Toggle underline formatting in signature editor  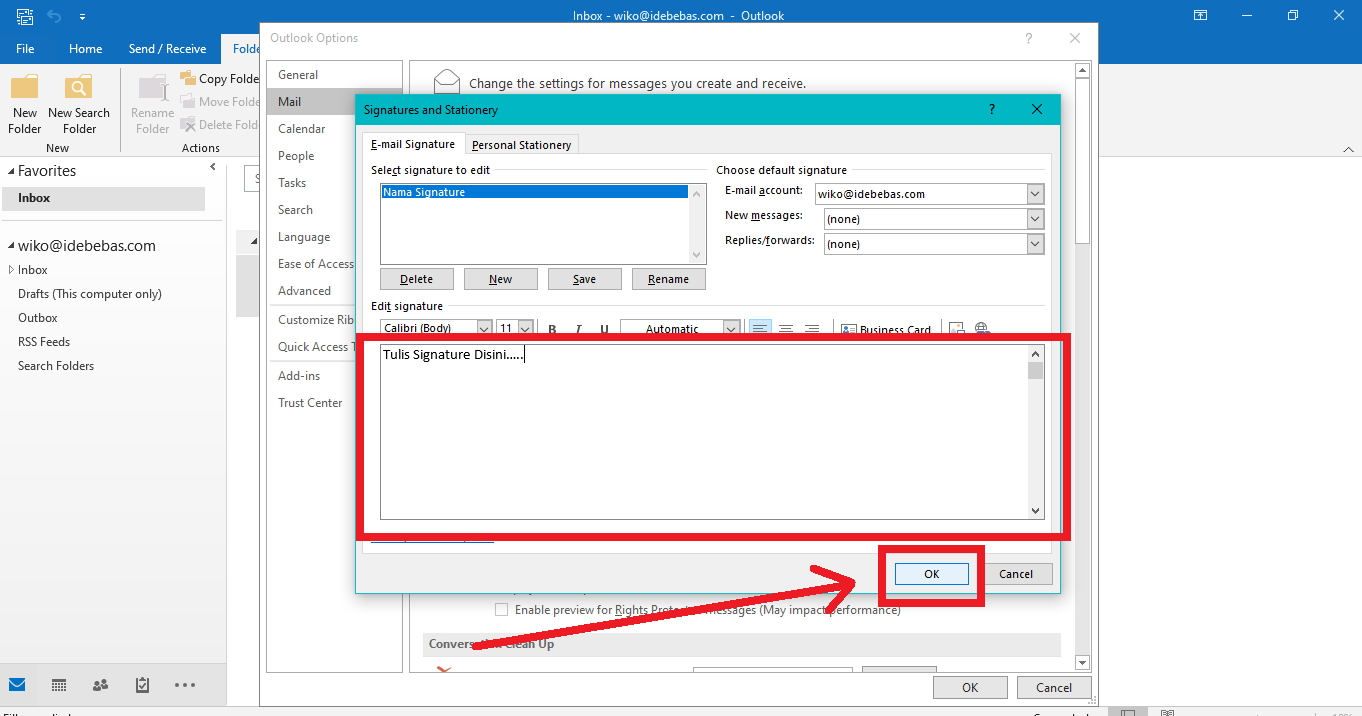coord(604,329)
